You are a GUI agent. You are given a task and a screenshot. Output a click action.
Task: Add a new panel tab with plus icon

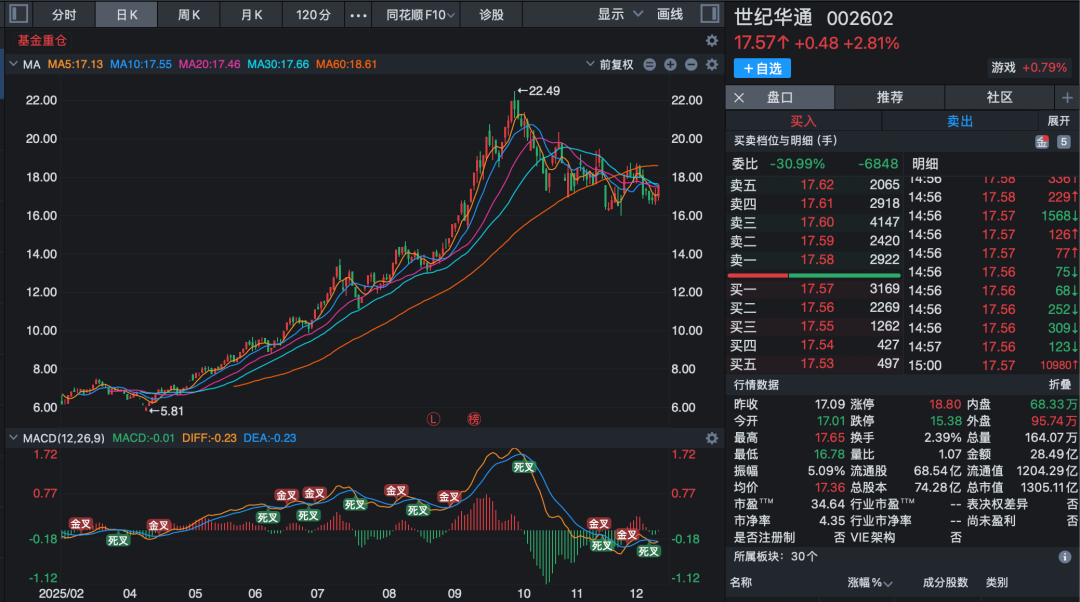click(x=1067, y=97)
